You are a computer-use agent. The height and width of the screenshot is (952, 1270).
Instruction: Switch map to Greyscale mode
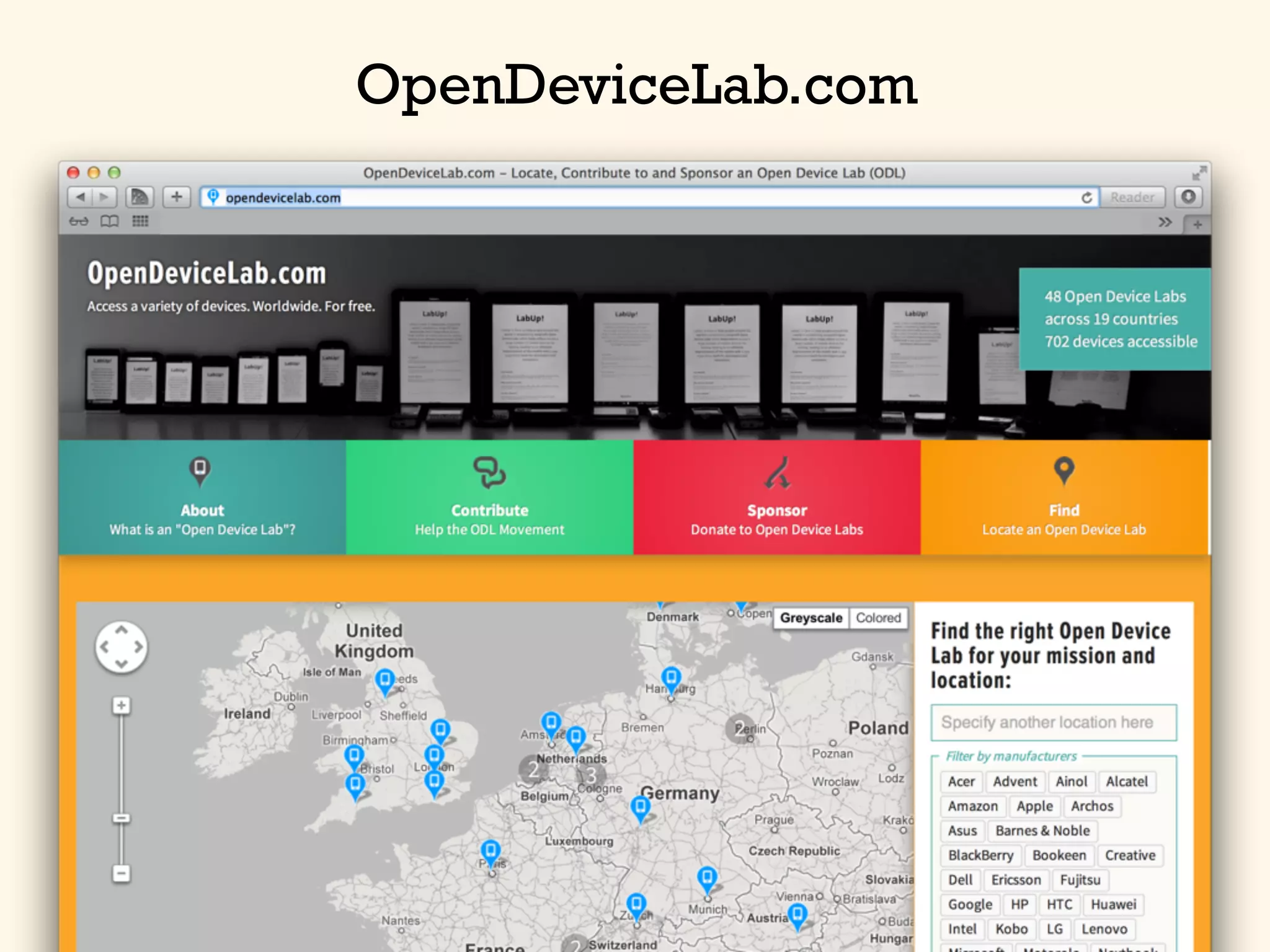pos(811,618)
